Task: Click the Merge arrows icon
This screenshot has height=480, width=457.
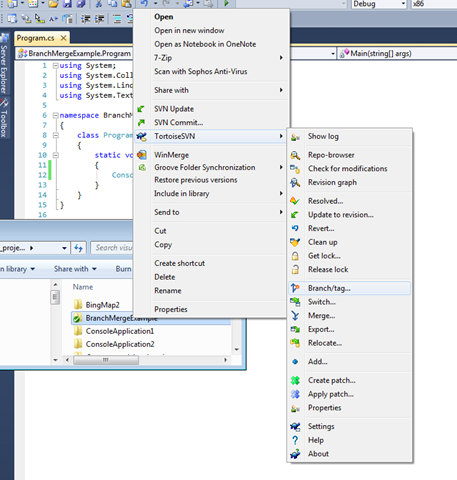Action: pos(295,316)
